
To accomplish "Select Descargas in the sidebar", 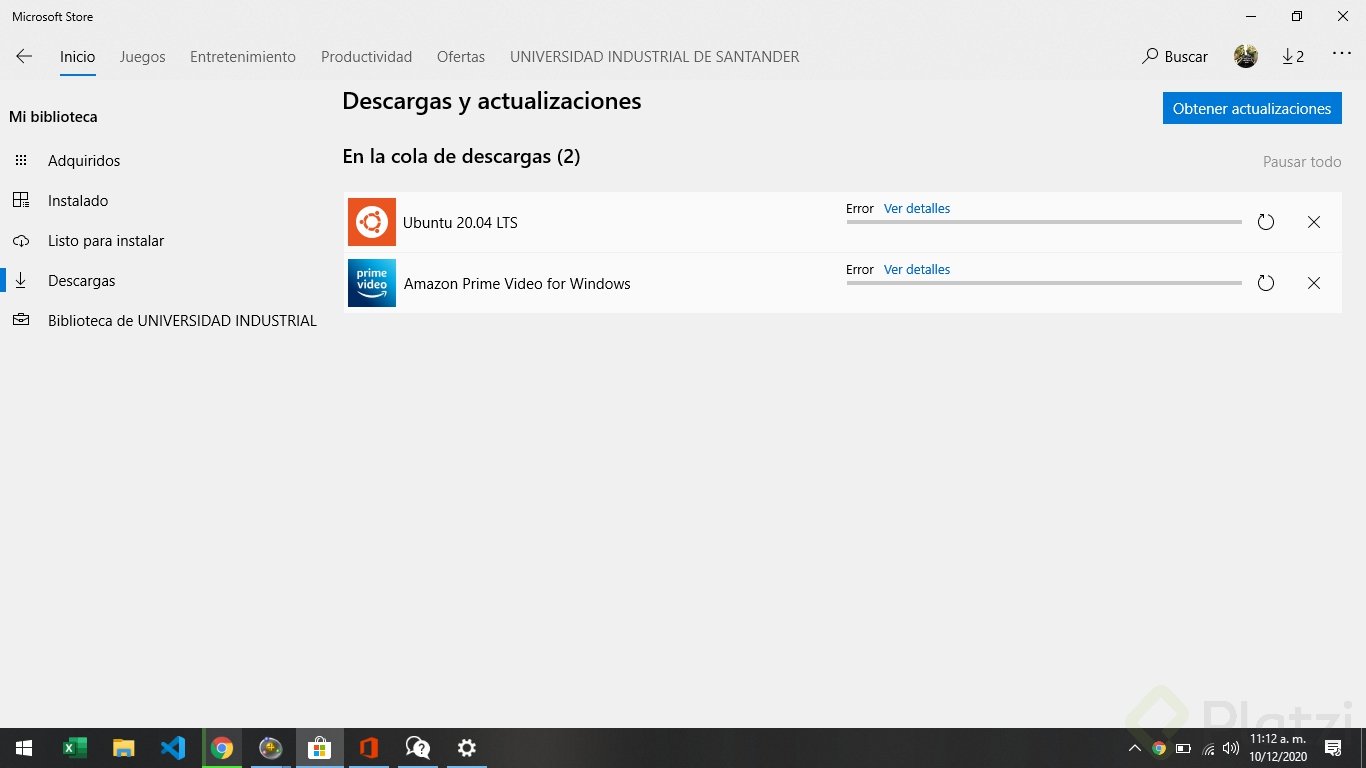I will point(82,281).
